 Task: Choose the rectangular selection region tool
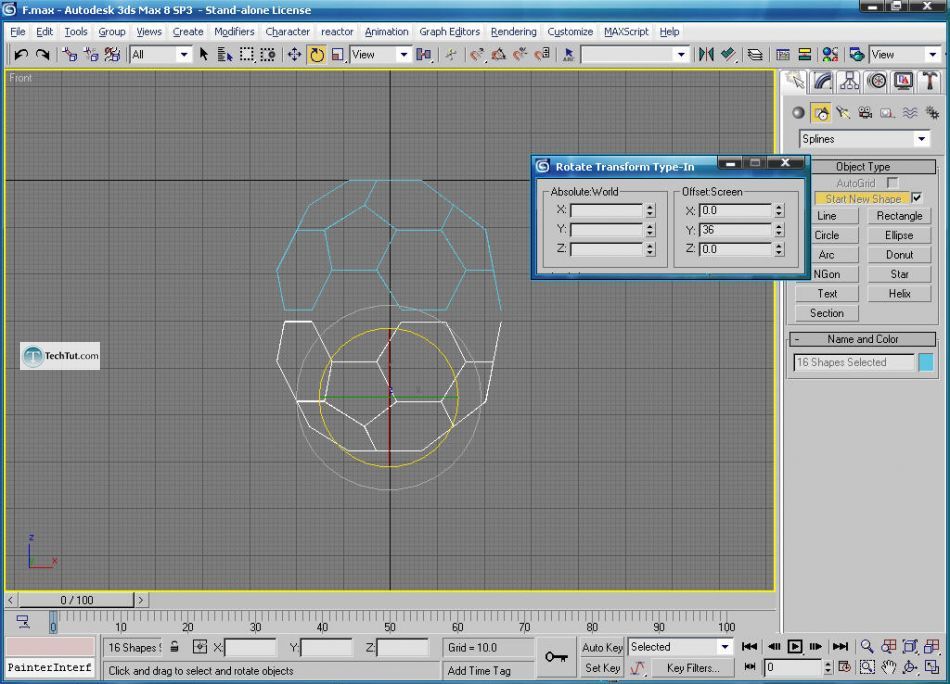coord(247,55)
